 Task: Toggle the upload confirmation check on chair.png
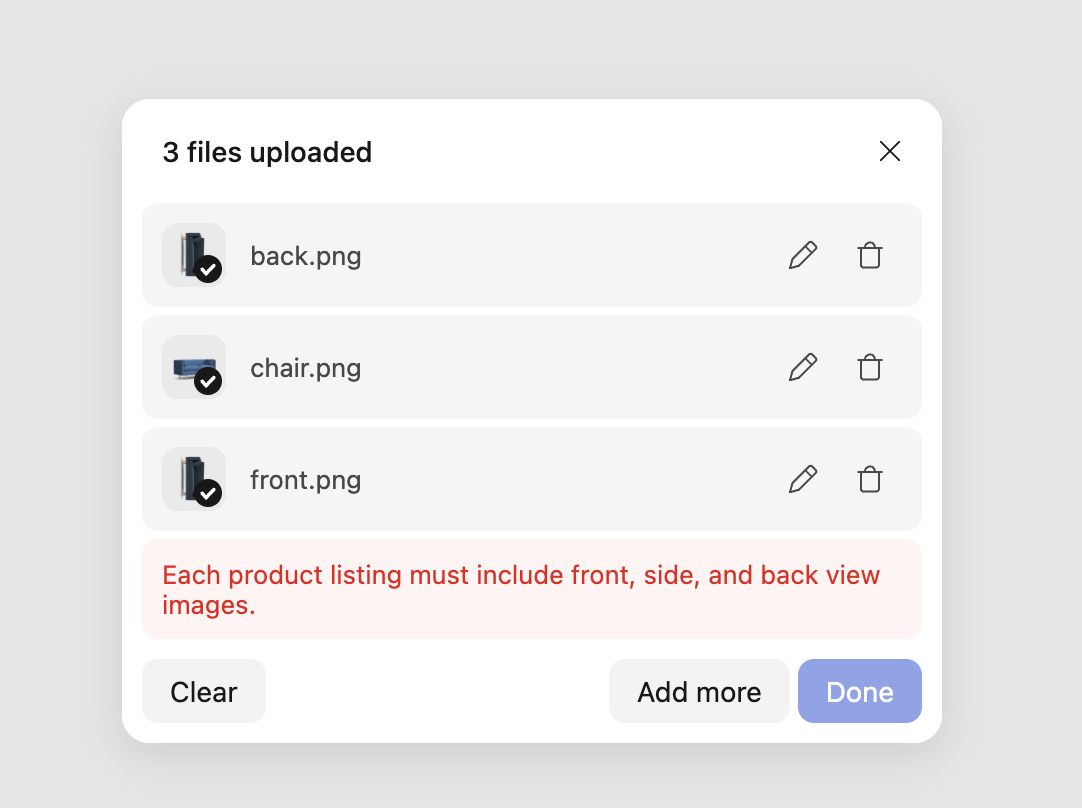[x=208, y=383]
